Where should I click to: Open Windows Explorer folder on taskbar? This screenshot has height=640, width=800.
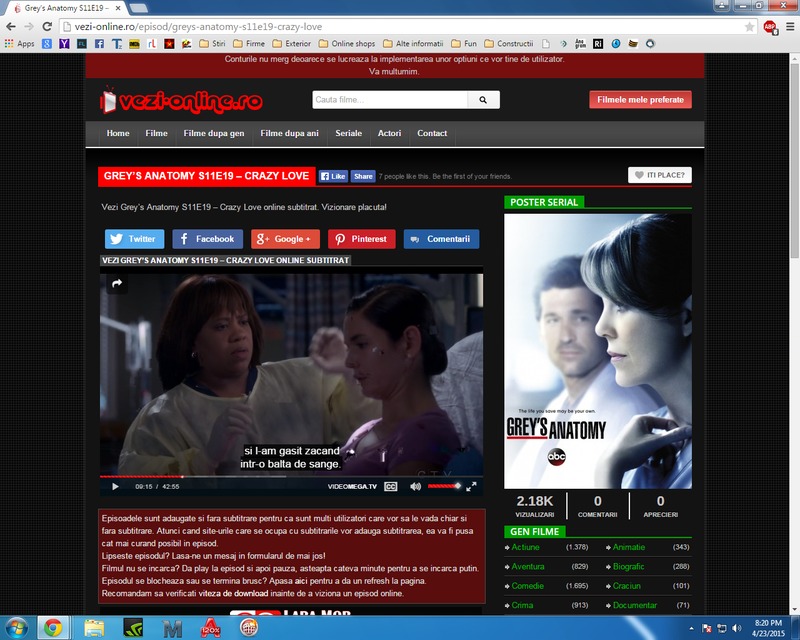(x=94, y=627)
